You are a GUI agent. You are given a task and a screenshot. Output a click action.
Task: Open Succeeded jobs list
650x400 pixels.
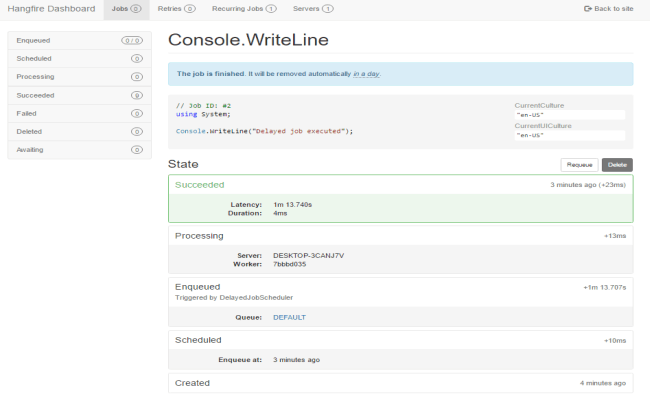[x=76, y=95]
